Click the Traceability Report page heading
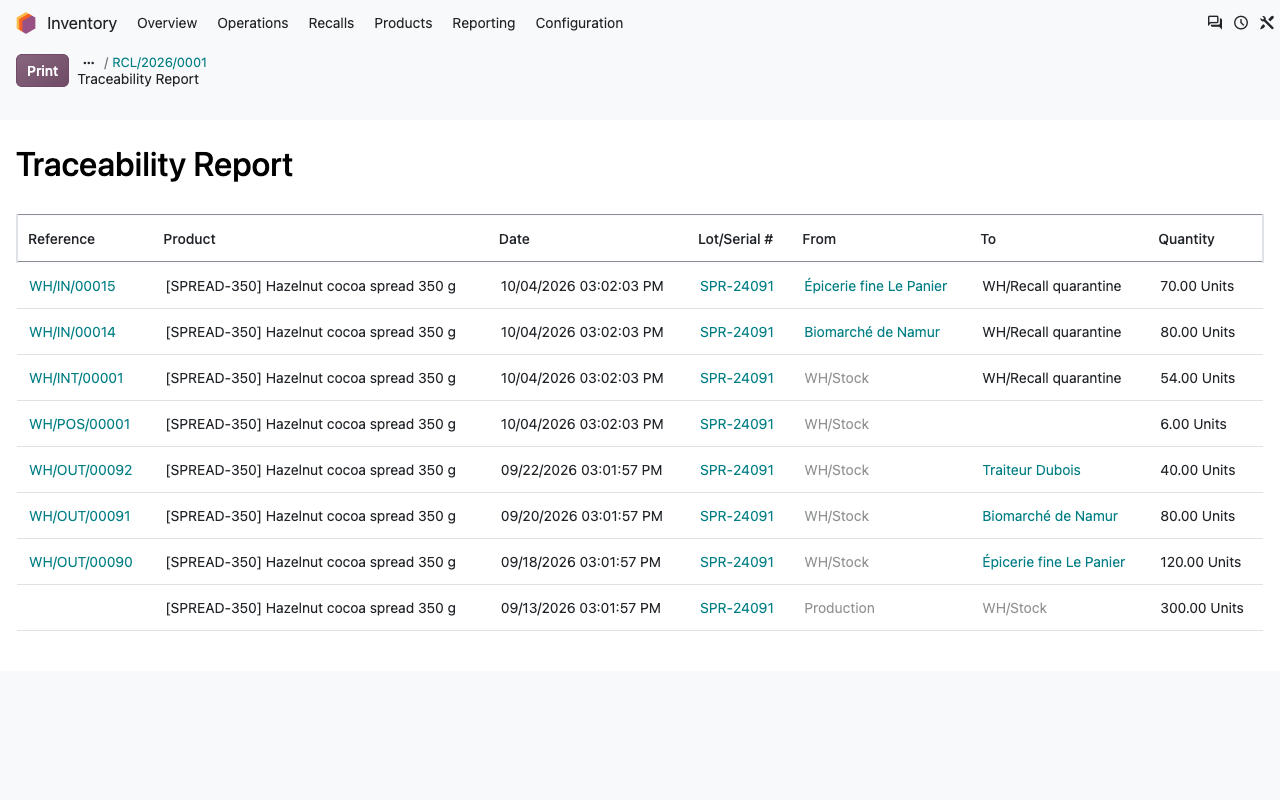The width and height of the screenshot is (1280, 800). click(x=155, y=165)
